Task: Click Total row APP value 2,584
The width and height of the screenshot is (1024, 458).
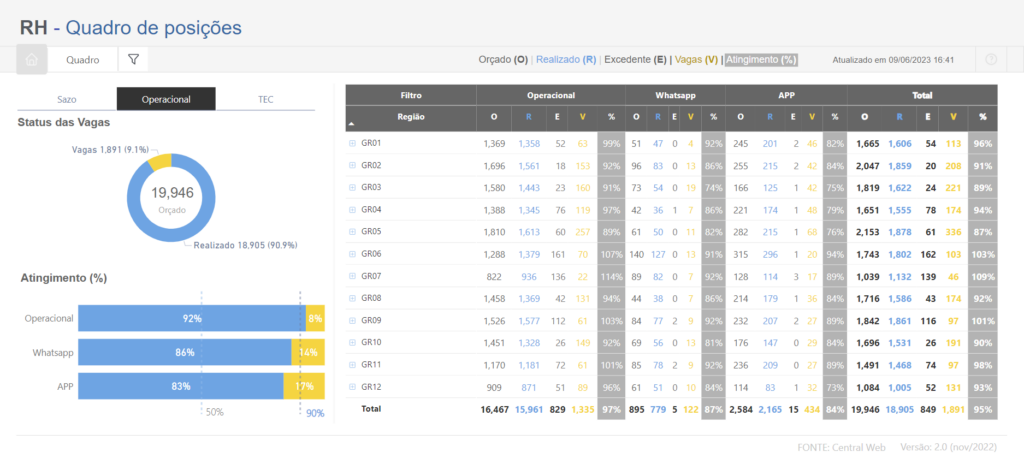Action: tap(741, 410)
